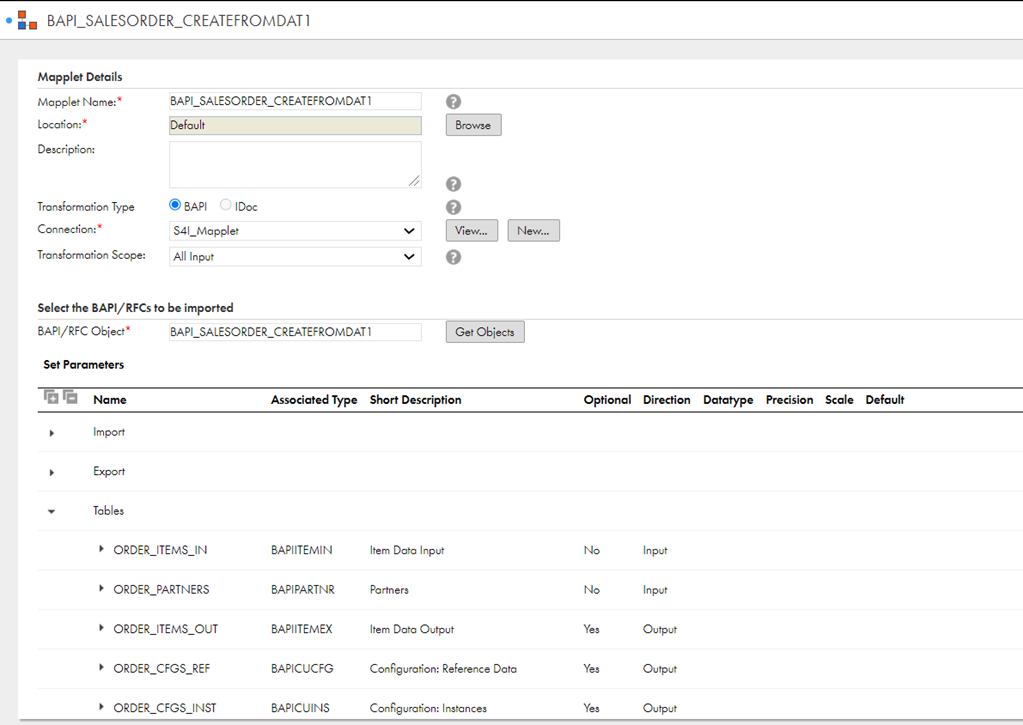This screenshot has height=725, width=1023.
Task: Click the Collapse All parameters icon
Action: [x=70, y=396]
